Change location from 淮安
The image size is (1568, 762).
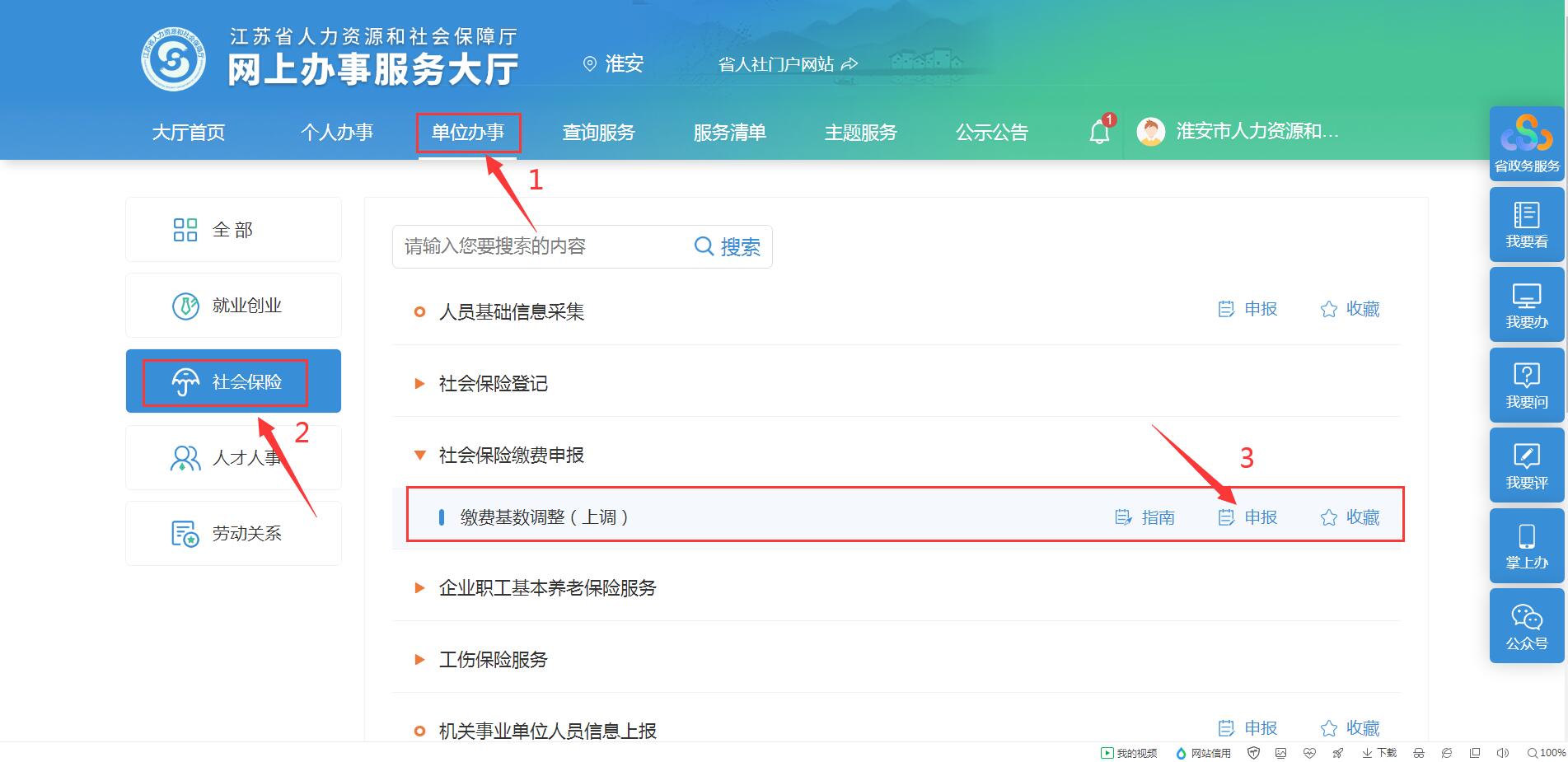click(613, 63)
